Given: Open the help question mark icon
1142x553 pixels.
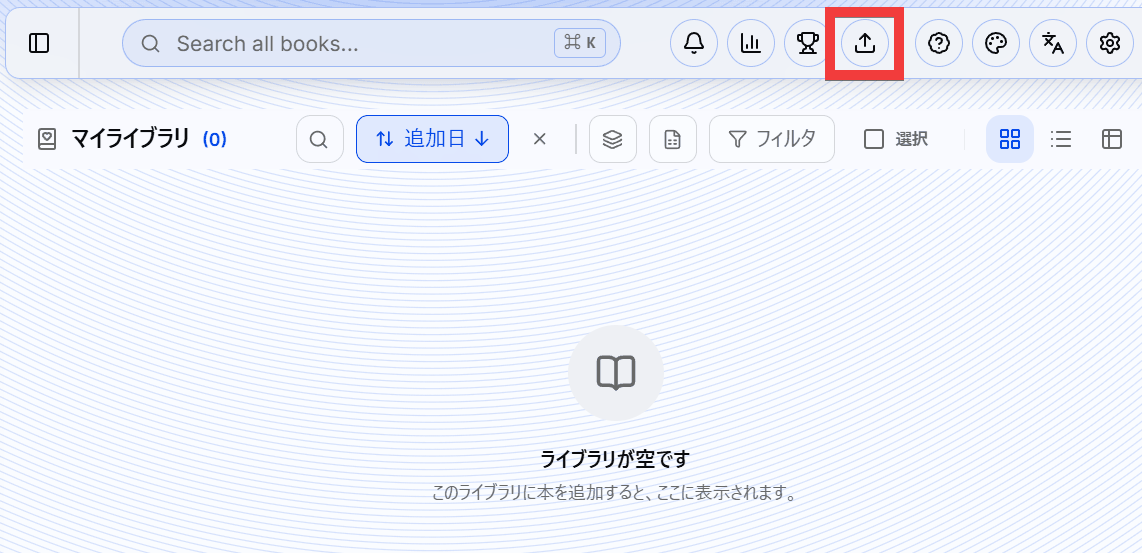Looking at the screenshot, I should (x=939, y=44).
